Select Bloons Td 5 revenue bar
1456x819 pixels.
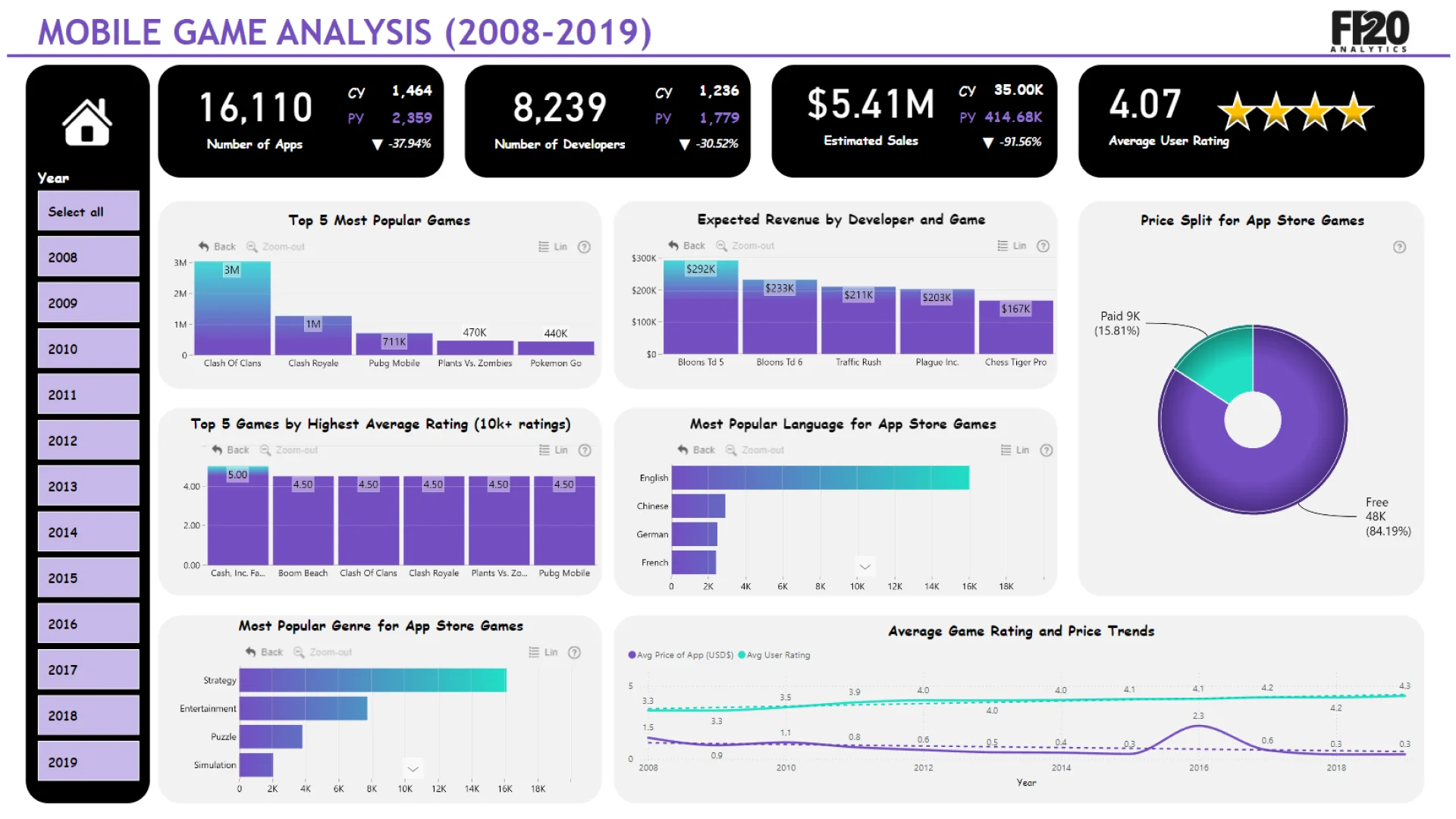point(701,307)
